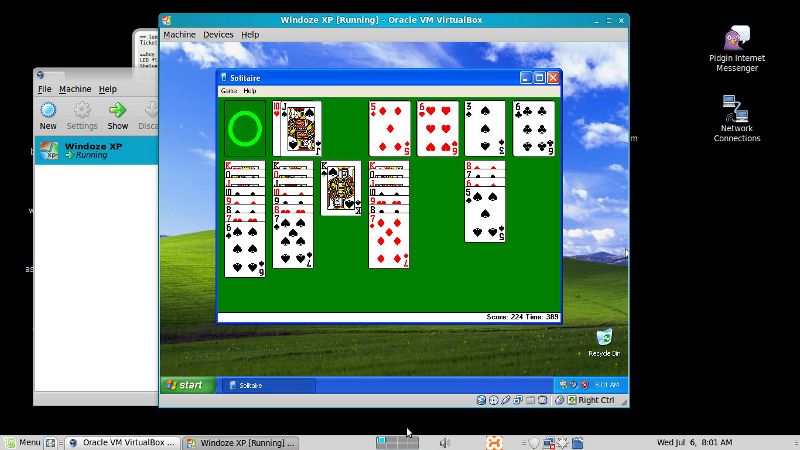Click the 6 of hearts foundation pile

coord(437,129)
